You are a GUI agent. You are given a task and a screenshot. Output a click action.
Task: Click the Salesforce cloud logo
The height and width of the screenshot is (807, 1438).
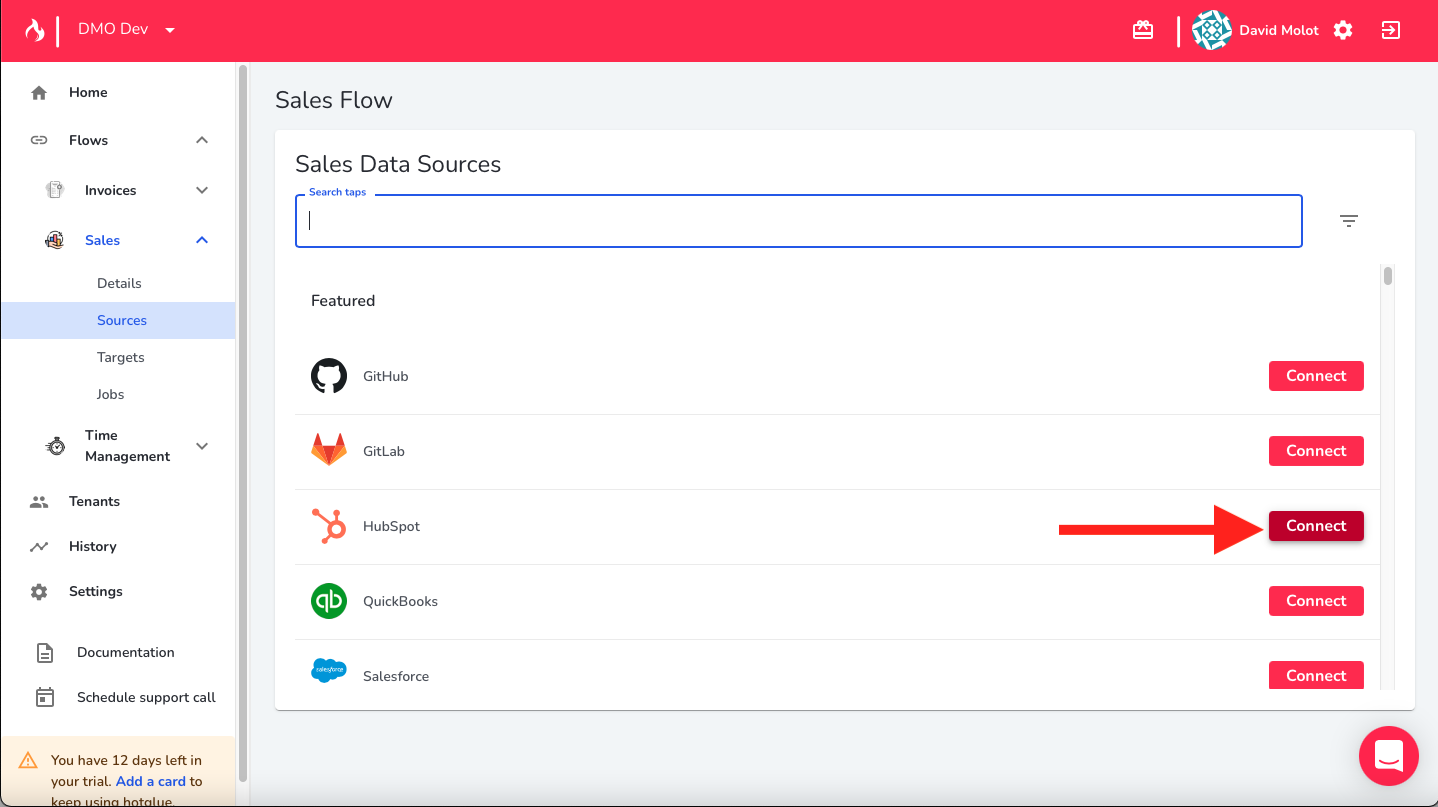[x=329, y=670]
